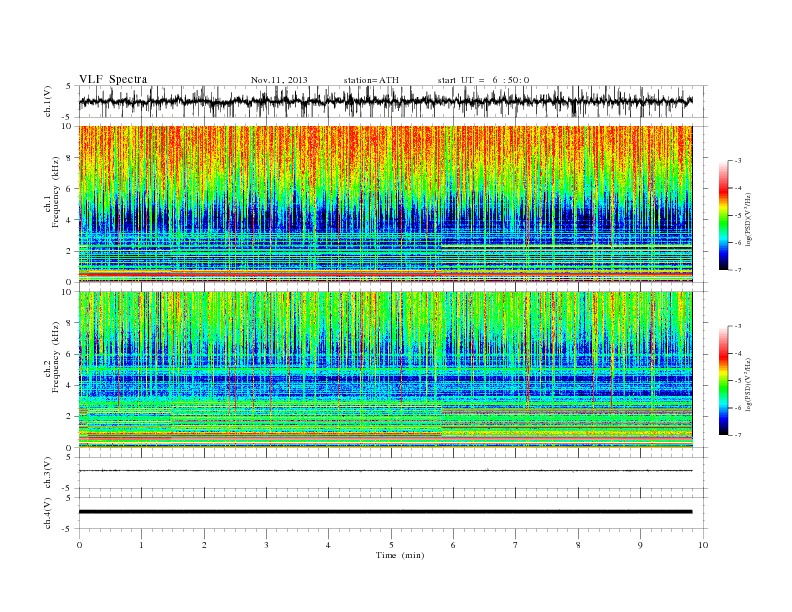Click the lower PSD color scale bar
Image resolution: width=792 pixels, height=612 pixels.
(723, 380)
